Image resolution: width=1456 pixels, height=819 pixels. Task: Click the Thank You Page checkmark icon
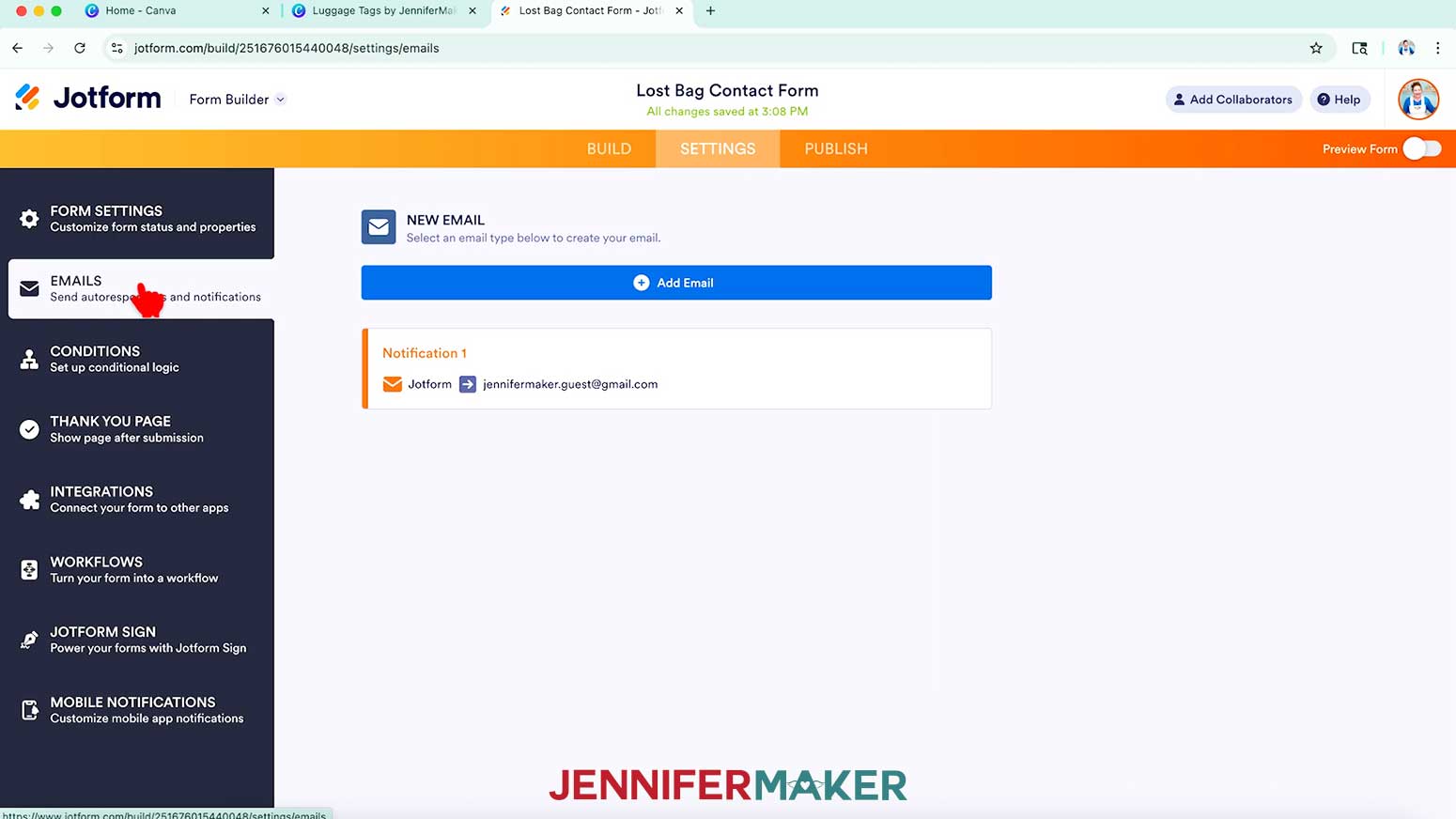click(x=29, y=429)
